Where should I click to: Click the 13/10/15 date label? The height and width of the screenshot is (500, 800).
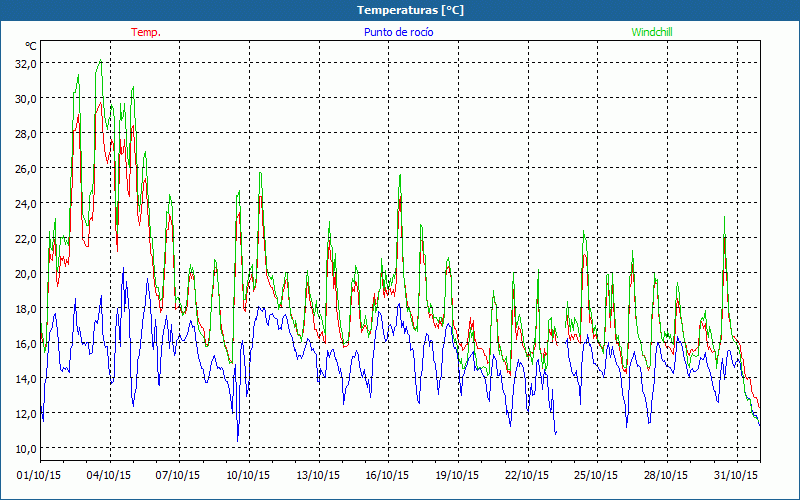tap(318, 475)
